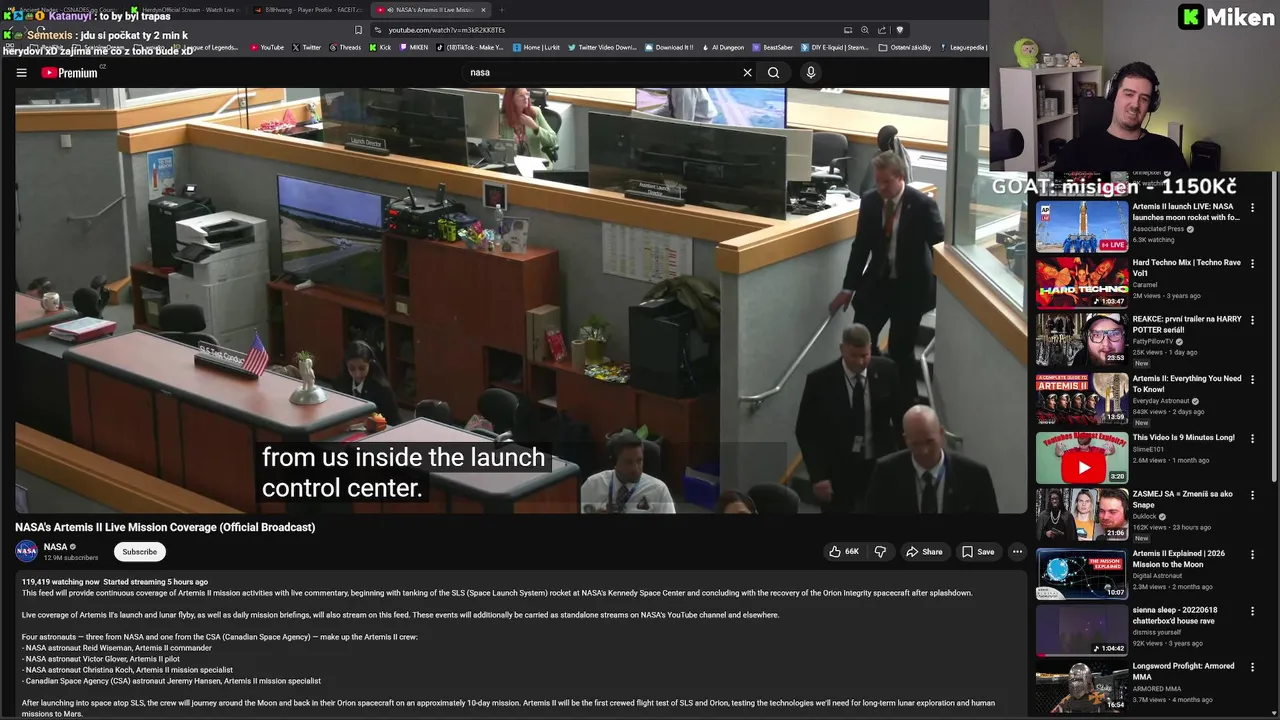Start voice search with microphone icon
The image size is (1280, 720).
tap(811, 72)
